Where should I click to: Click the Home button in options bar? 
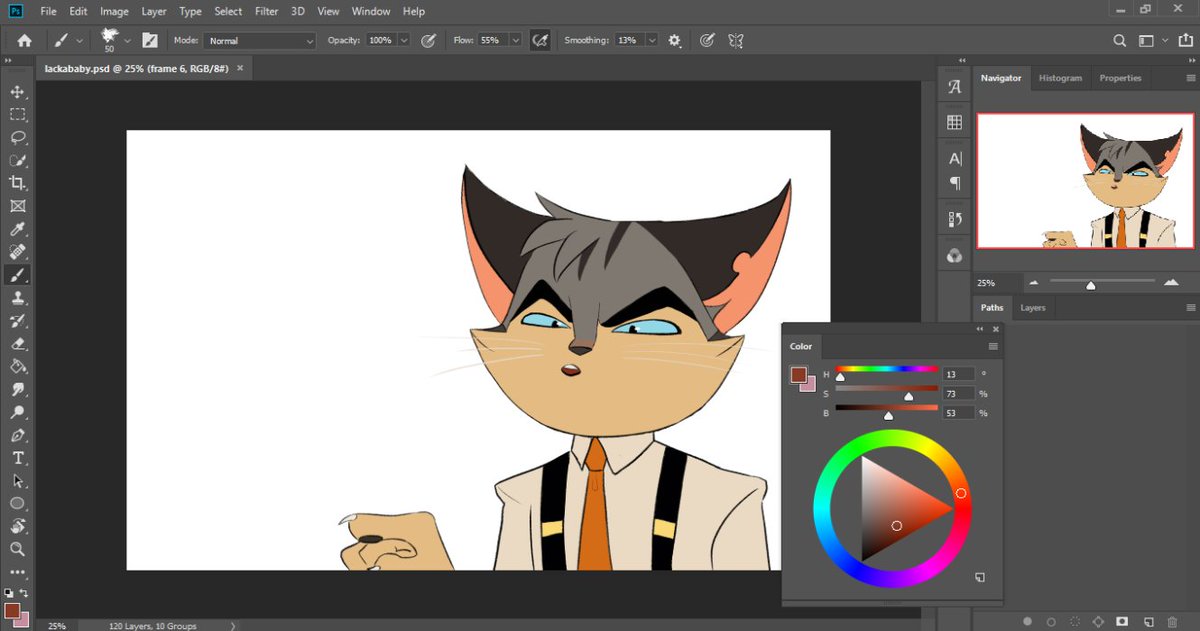click(24, 41)
